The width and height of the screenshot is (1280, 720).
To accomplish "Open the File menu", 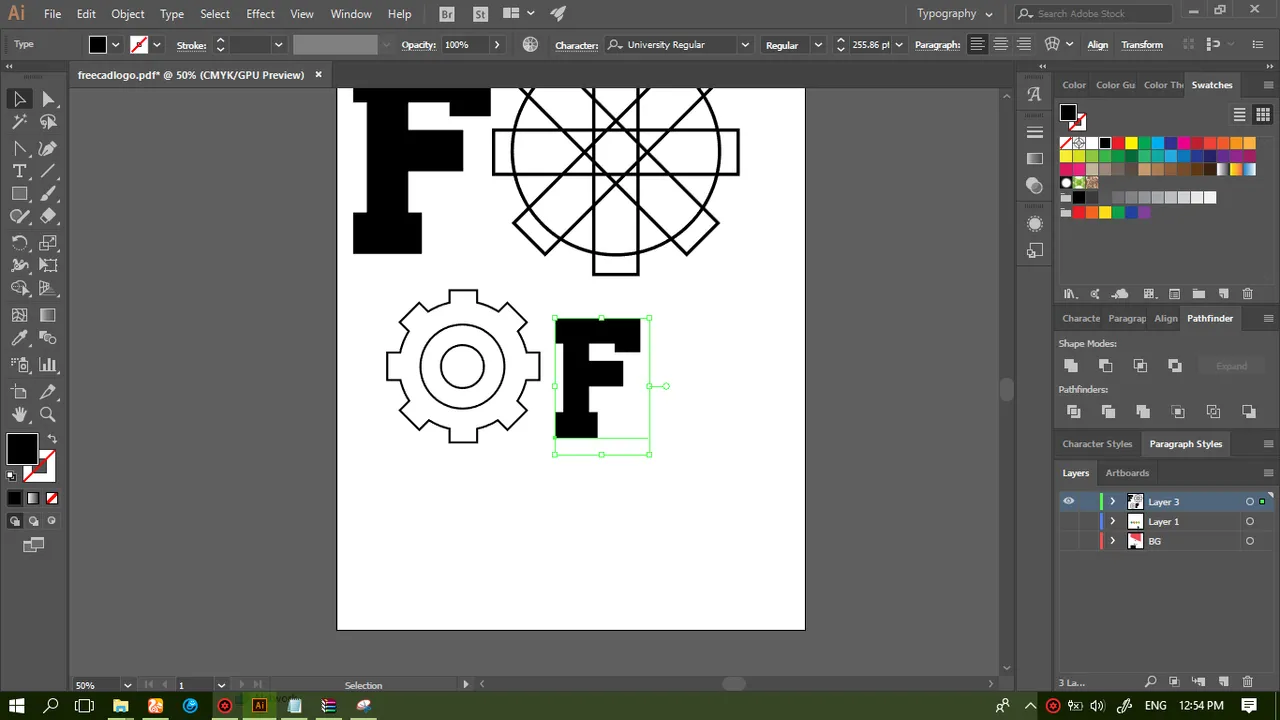I will tap(52, 14).
